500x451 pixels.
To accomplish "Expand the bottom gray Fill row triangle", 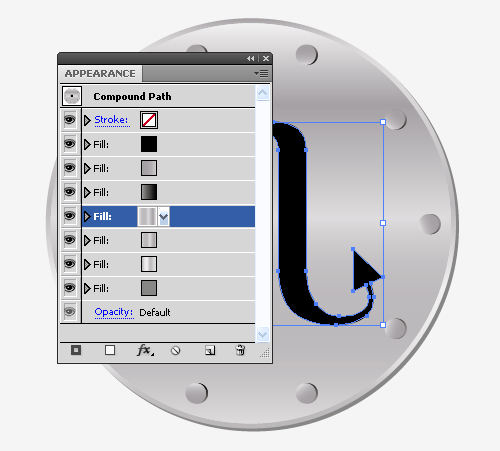I will pos(87,288).
